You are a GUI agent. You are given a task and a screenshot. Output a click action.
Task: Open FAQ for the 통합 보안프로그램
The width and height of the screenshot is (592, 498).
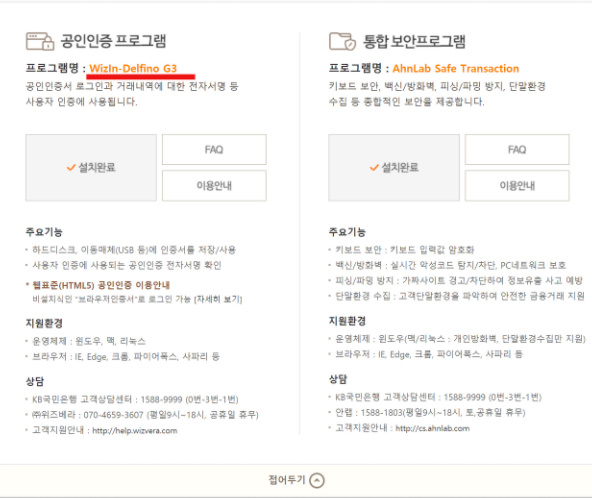(517, 150)
